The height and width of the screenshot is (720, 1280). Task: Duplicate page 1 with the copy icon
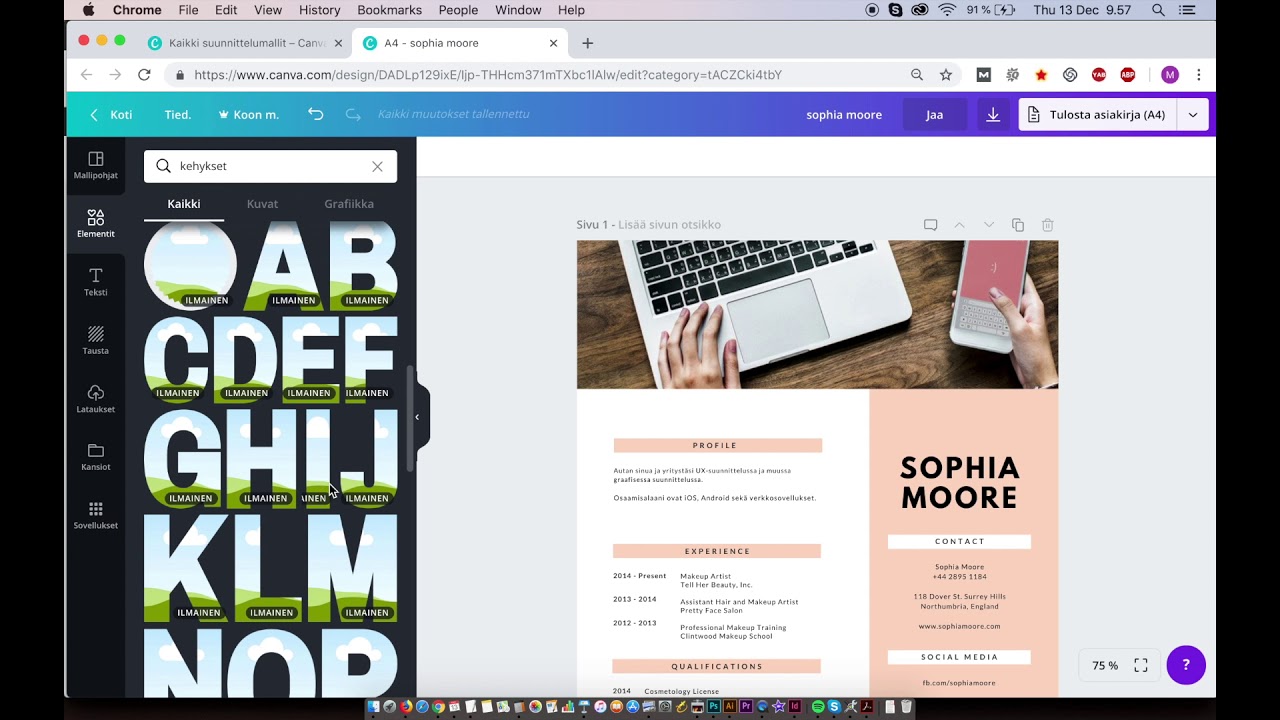pyautogui.click(x=1018, y=225)
